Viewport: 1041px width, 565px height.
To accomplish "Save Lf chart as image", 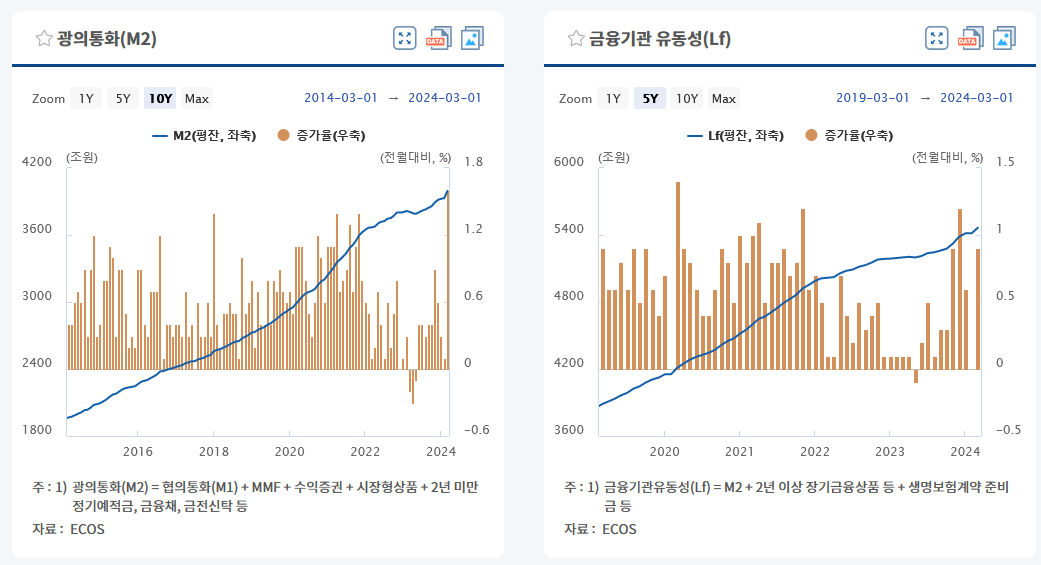I will [x=1004, y=39].
